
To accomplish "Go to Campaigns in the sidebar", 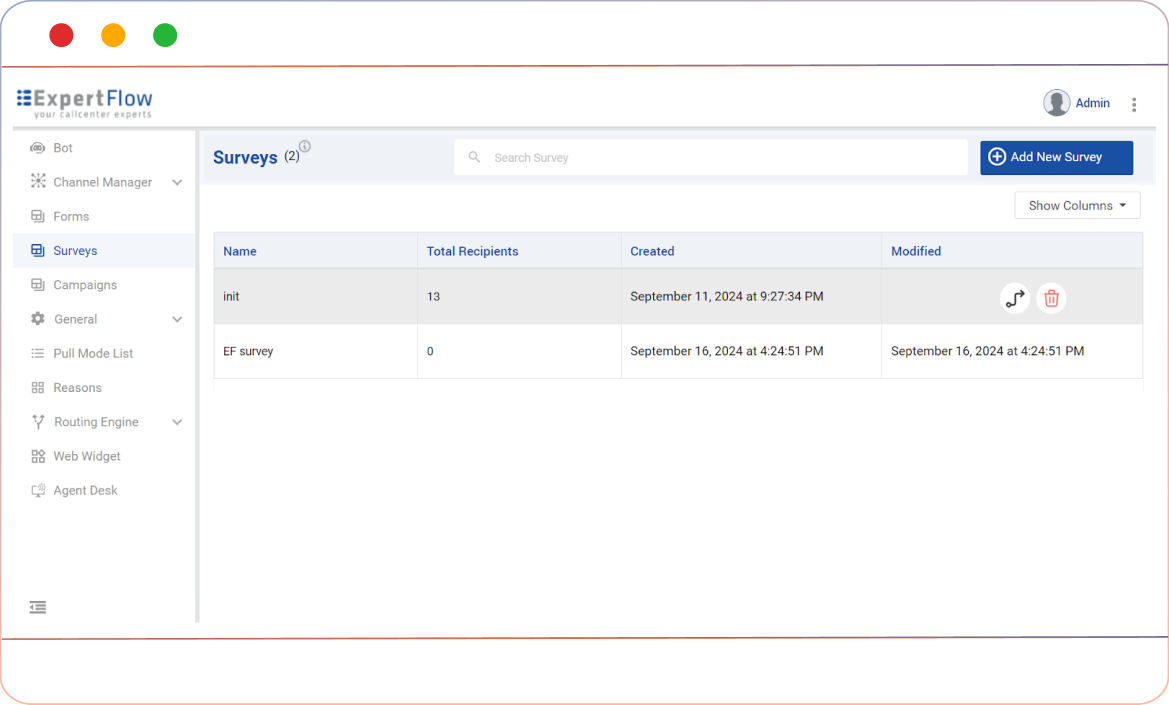I will click(85, 285).
